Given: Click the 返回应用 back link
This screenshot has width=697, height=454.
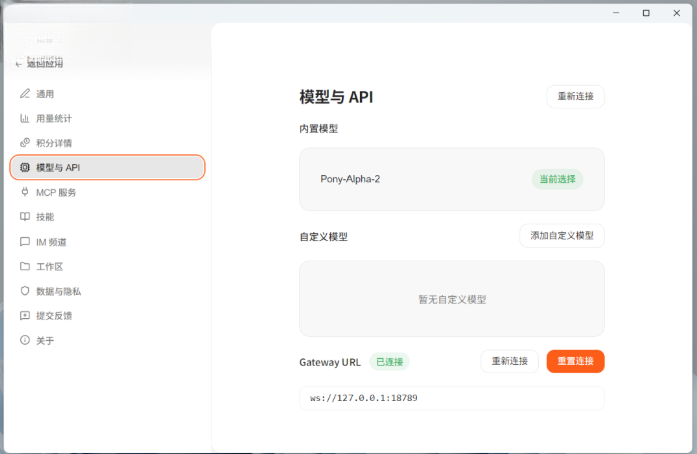Looking at the screenshot, I should point(40,64).
